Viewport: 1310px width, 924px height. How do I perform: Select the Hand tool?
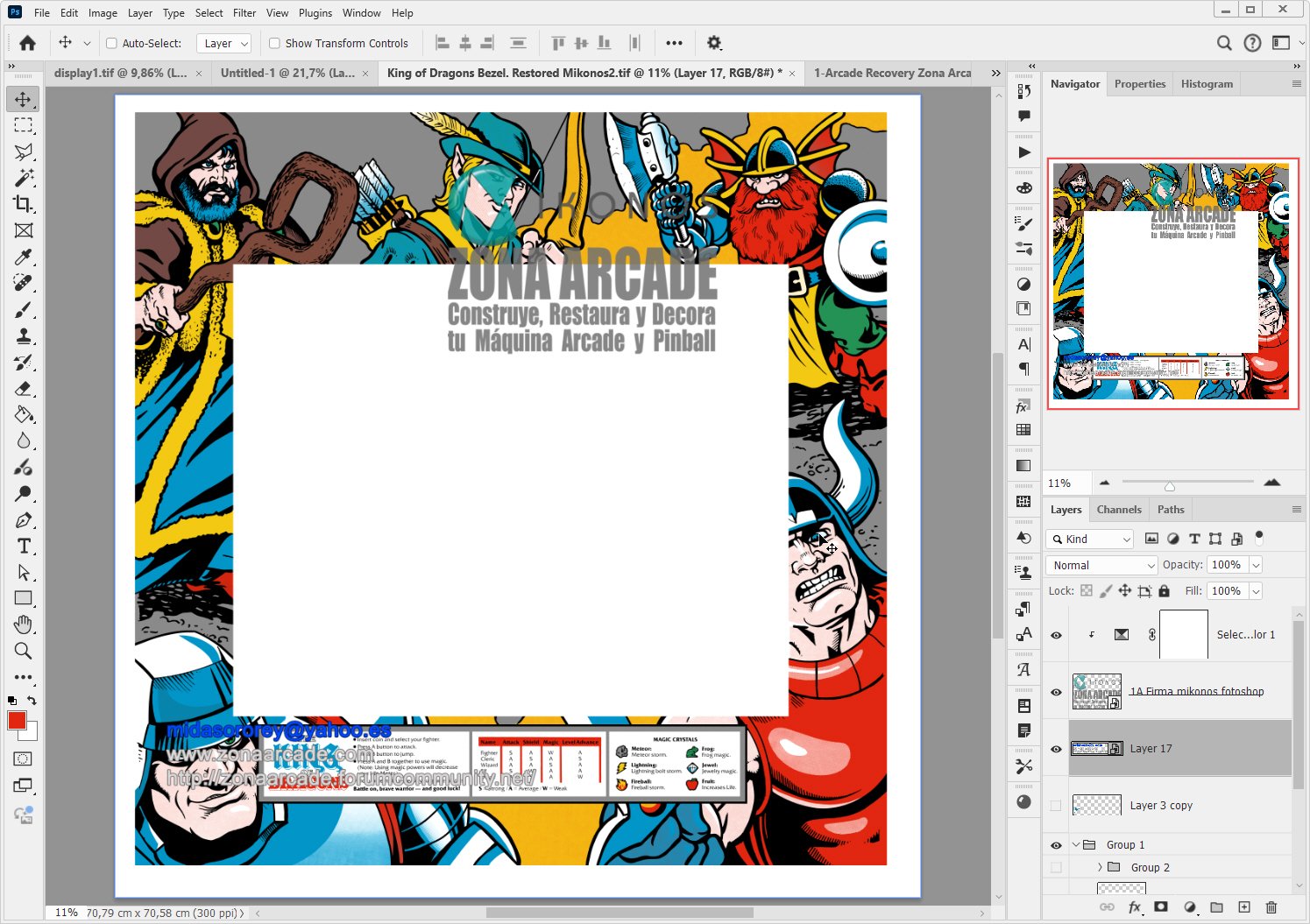coord(23,624)
